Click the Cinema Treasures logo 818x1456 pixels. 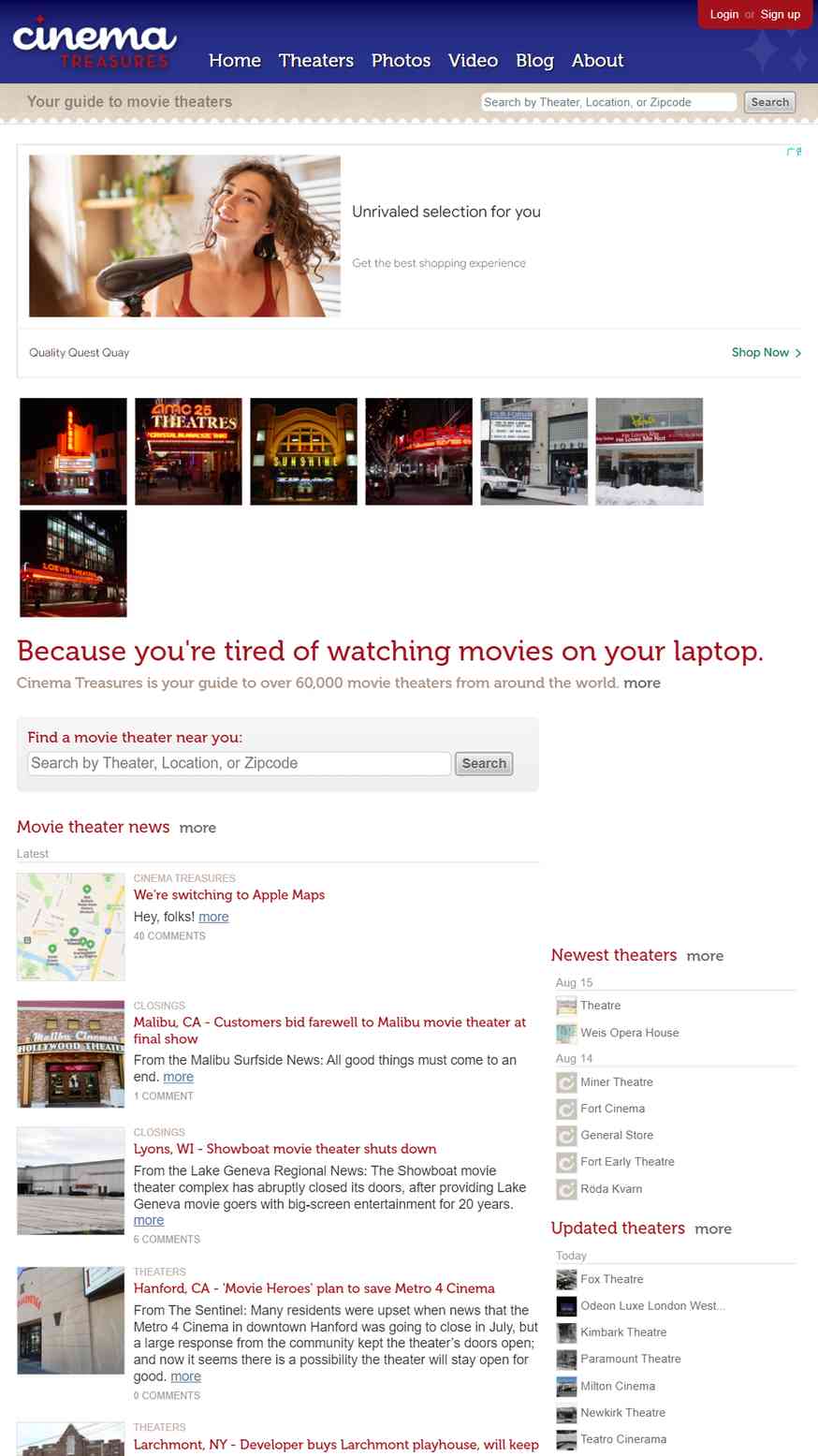point(94,43)
